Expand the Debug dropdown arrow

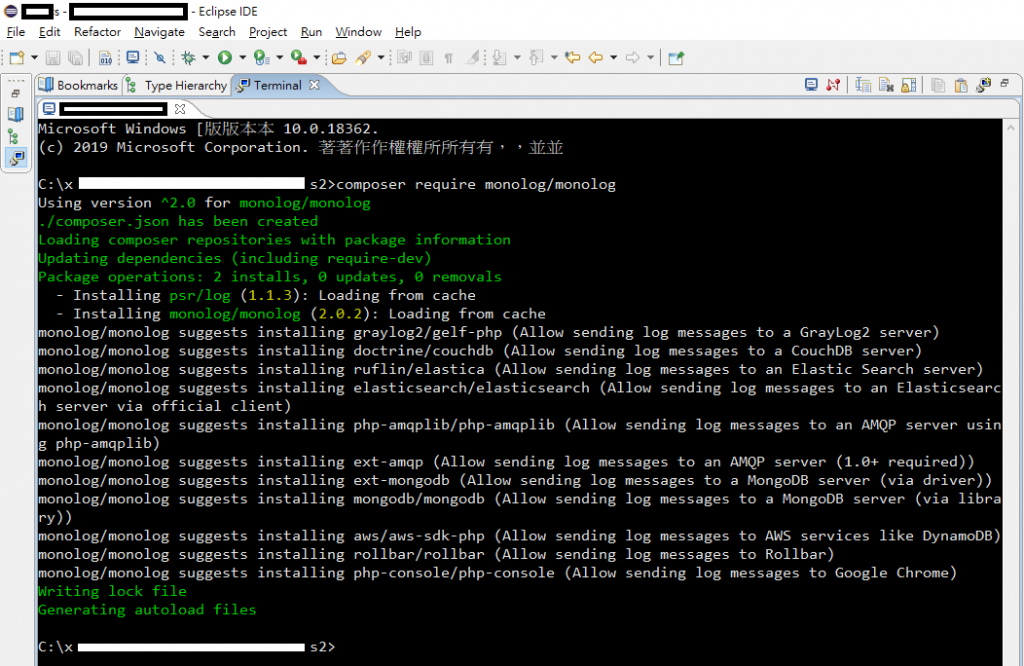(206, 58)
